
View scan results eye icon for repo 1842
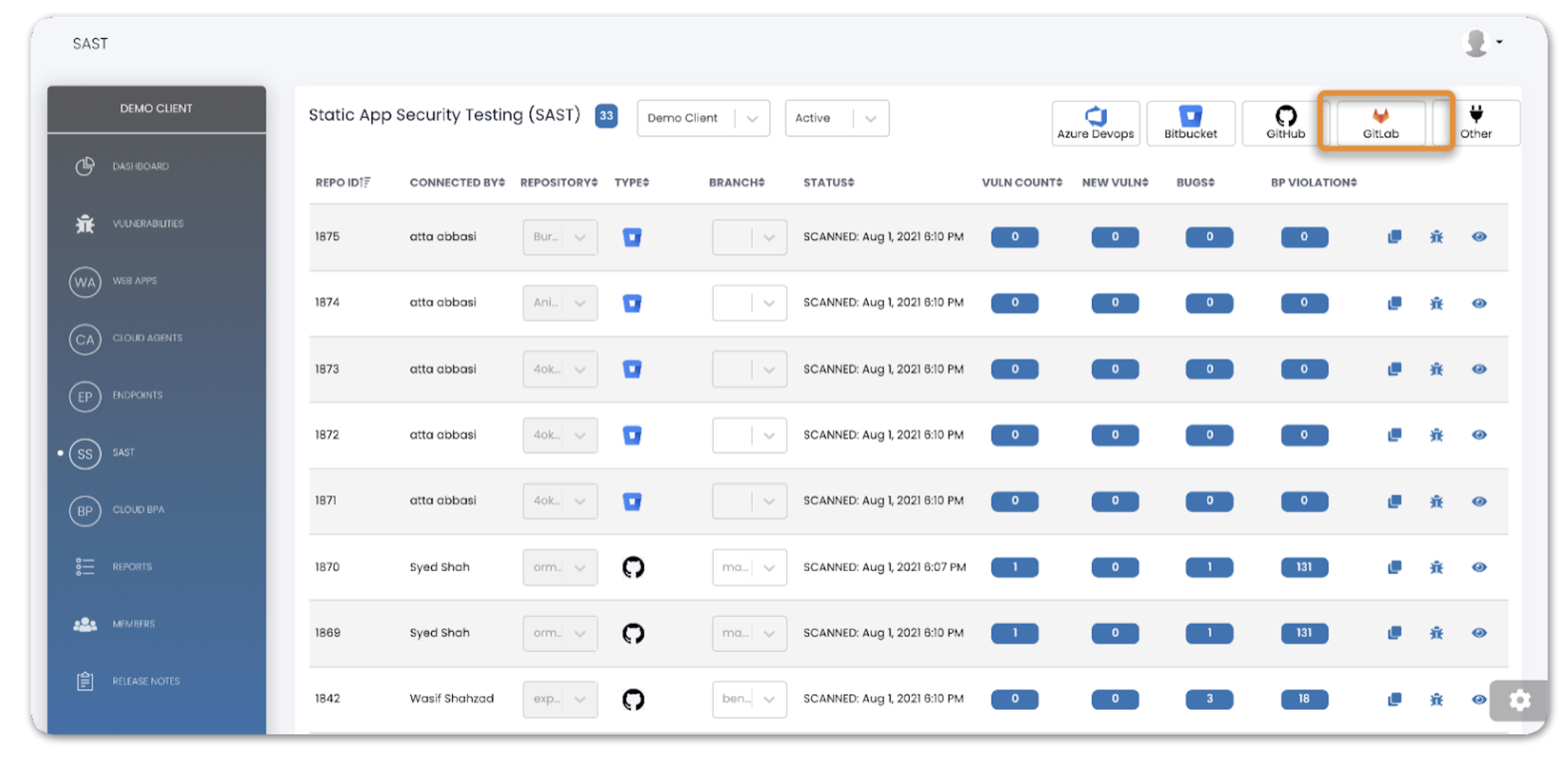pos(1479,699)
